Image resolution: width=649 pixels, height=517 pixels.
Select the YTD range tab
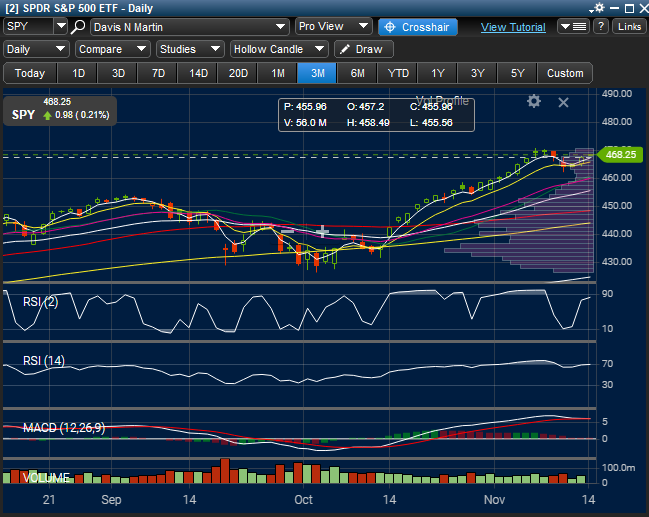[398, 73]
